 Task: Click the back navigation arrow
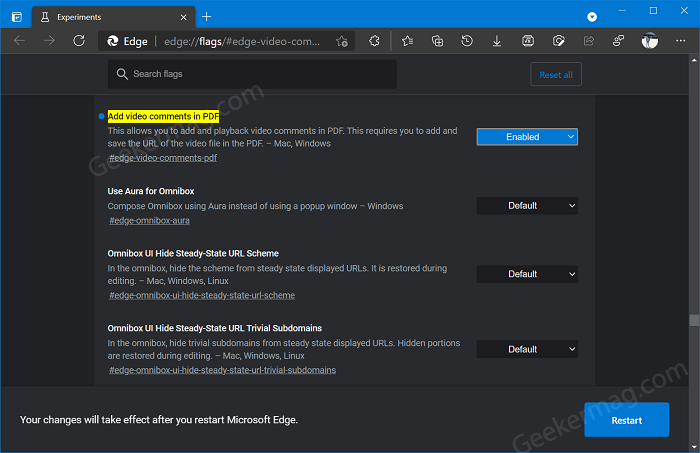pos(19,41)
